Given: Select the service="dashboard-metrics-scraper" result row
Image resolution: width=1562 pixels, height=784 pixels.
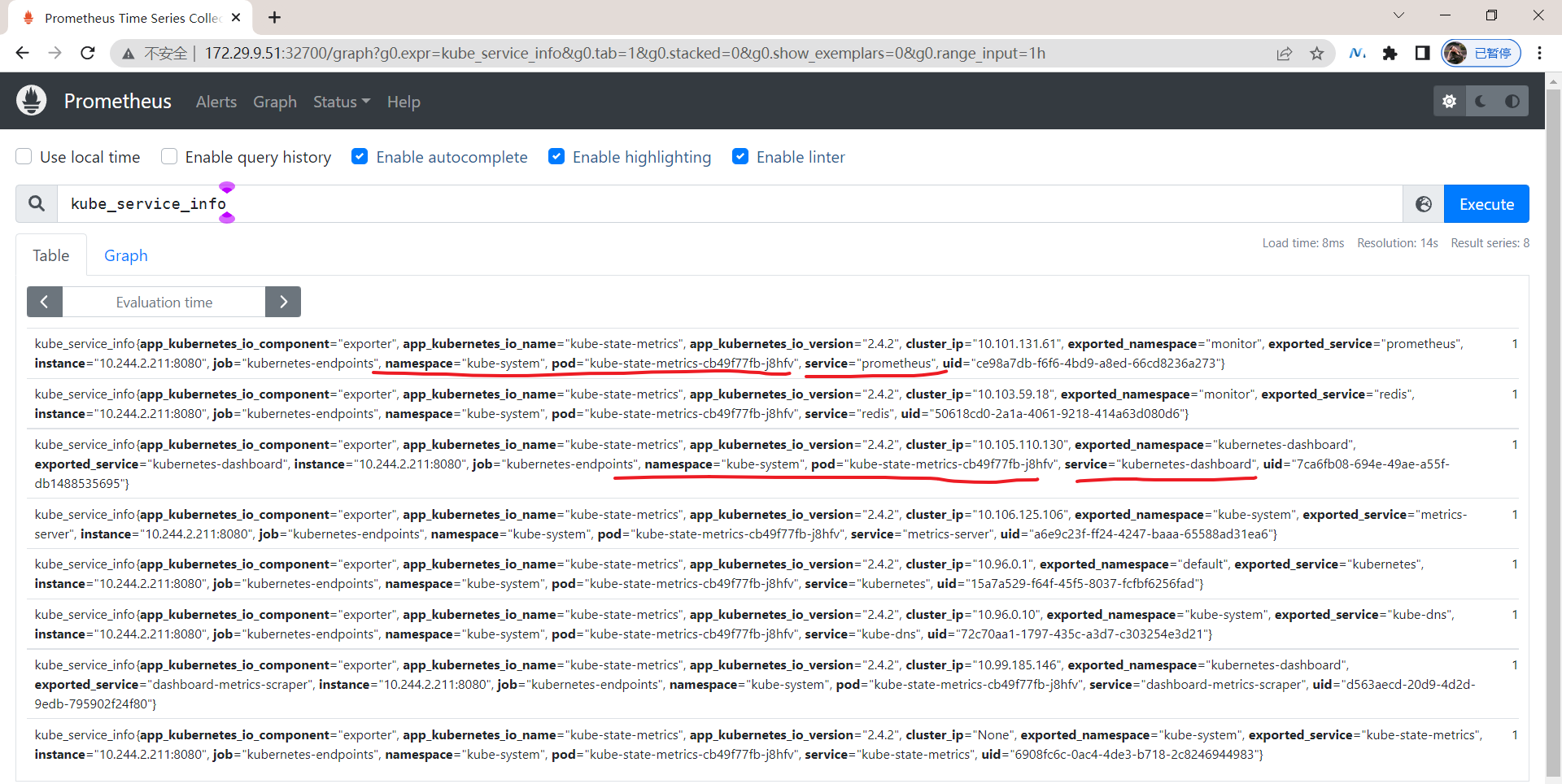Looking at the screenshot, I should [x=773, y=685].
